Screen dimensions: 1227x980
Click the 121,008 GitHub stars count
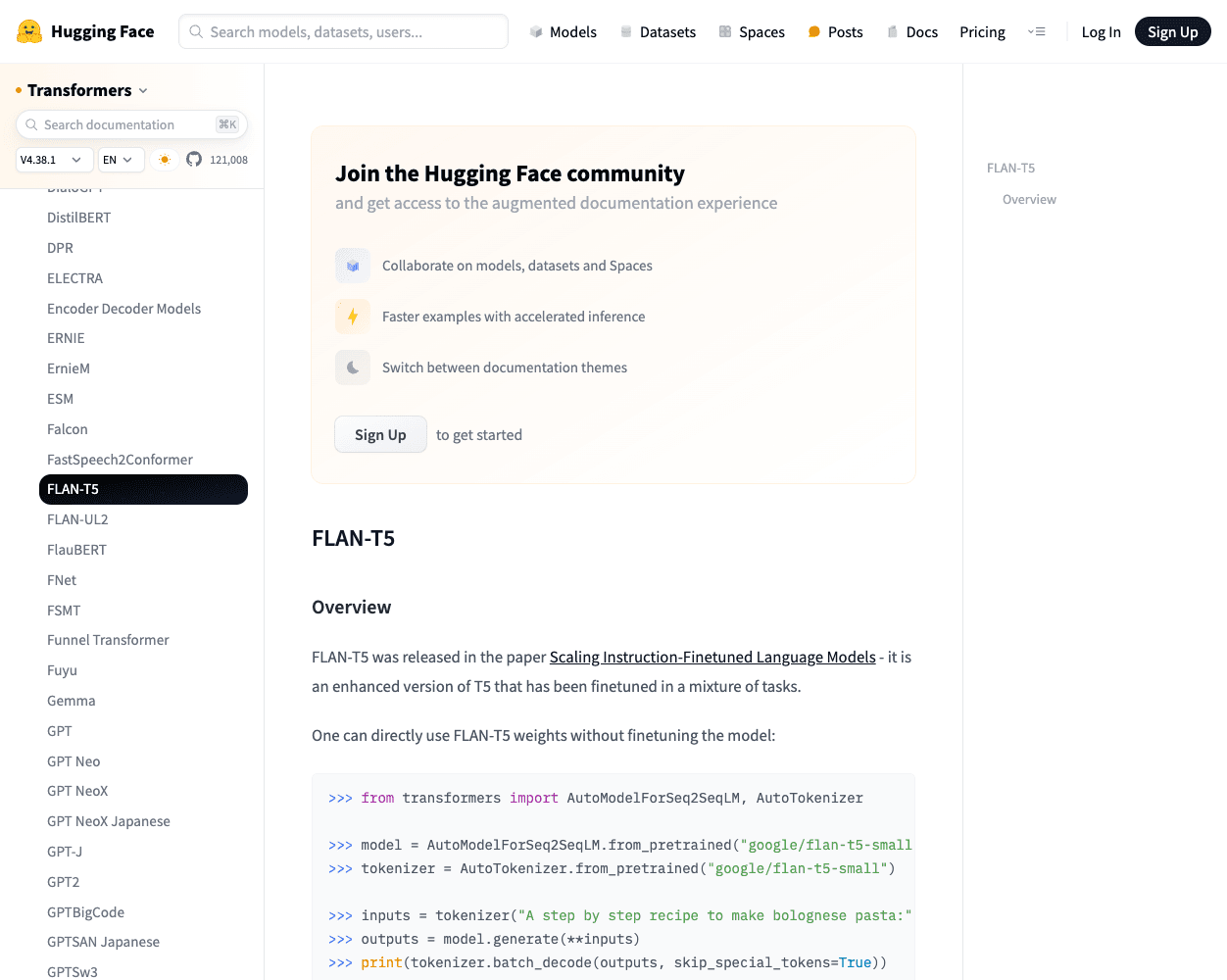(228, 160)
